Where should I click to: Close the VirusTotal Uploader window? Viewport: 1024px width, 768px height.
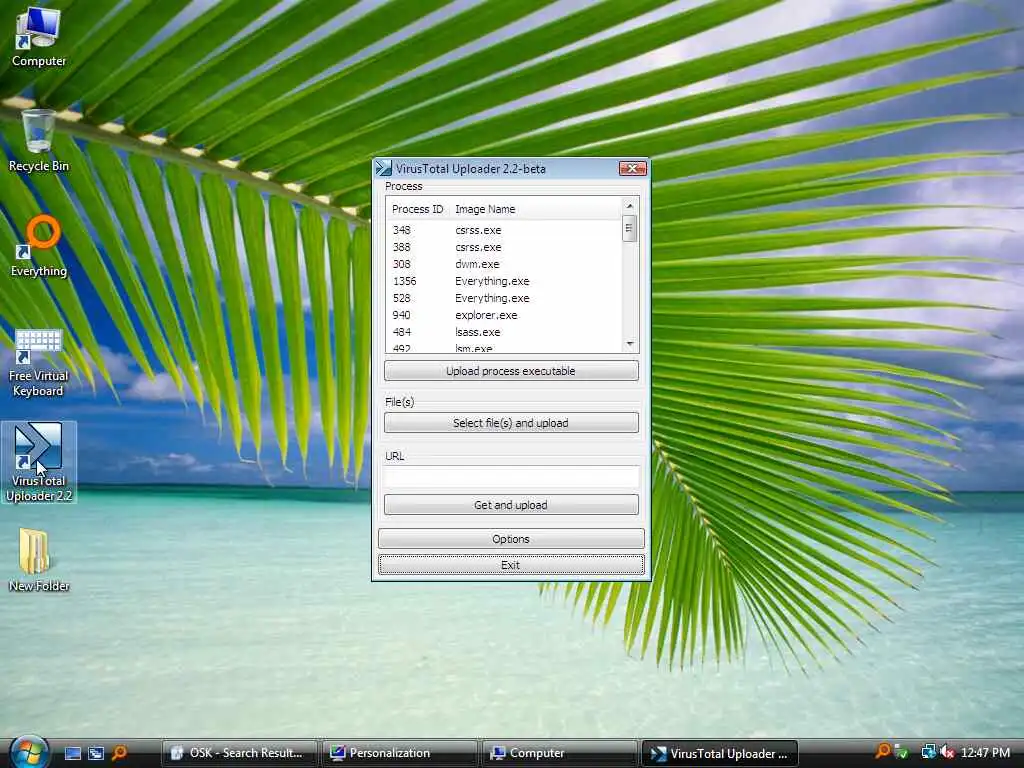(x=632, y=168)
